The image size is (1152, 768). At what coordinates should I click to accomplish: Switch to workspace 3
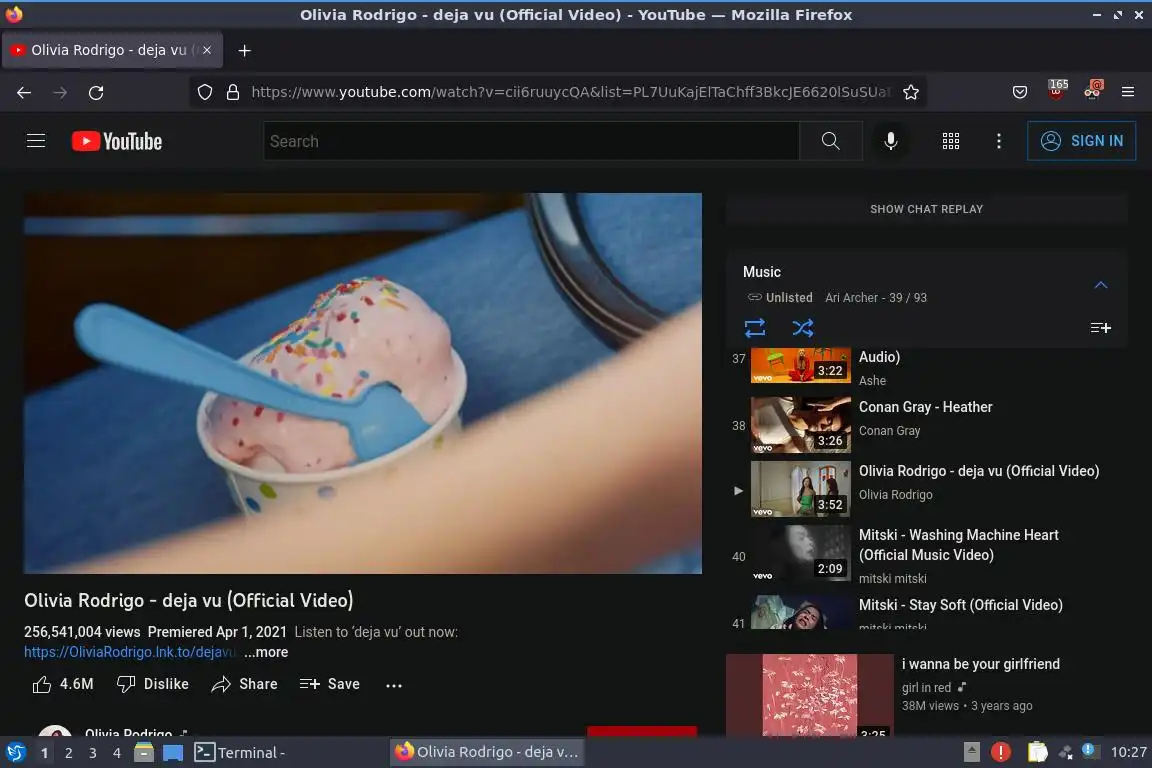point(93,753)
